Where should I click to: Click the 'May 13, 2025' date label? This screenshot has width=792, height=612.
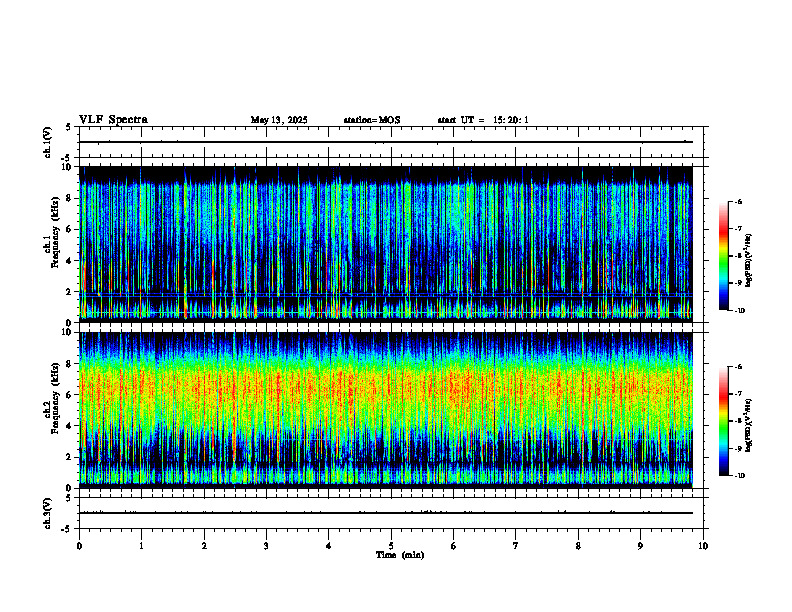point(279,120)
